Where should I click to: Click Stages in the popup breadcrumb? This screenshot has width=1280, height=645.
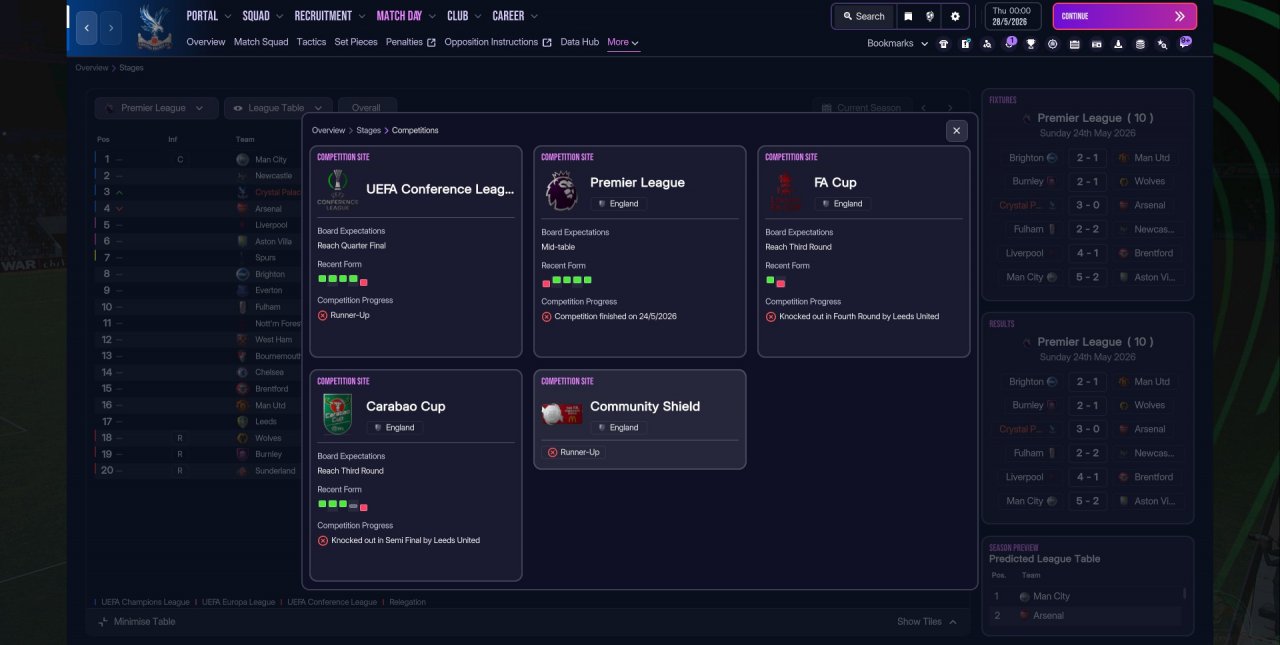coord(369,131)
